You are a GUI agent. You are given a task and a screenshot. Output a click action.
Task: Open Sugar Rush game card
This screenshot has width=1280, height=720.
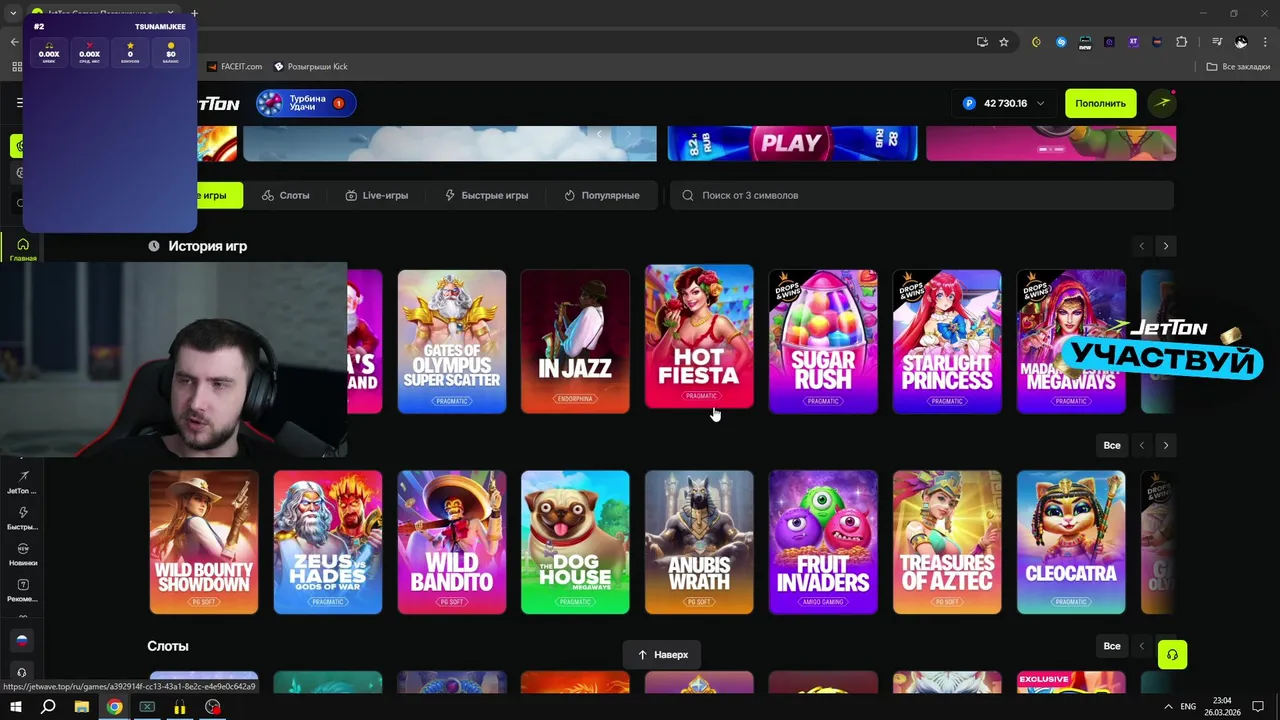pyautogui.click(x=823, y=341)
